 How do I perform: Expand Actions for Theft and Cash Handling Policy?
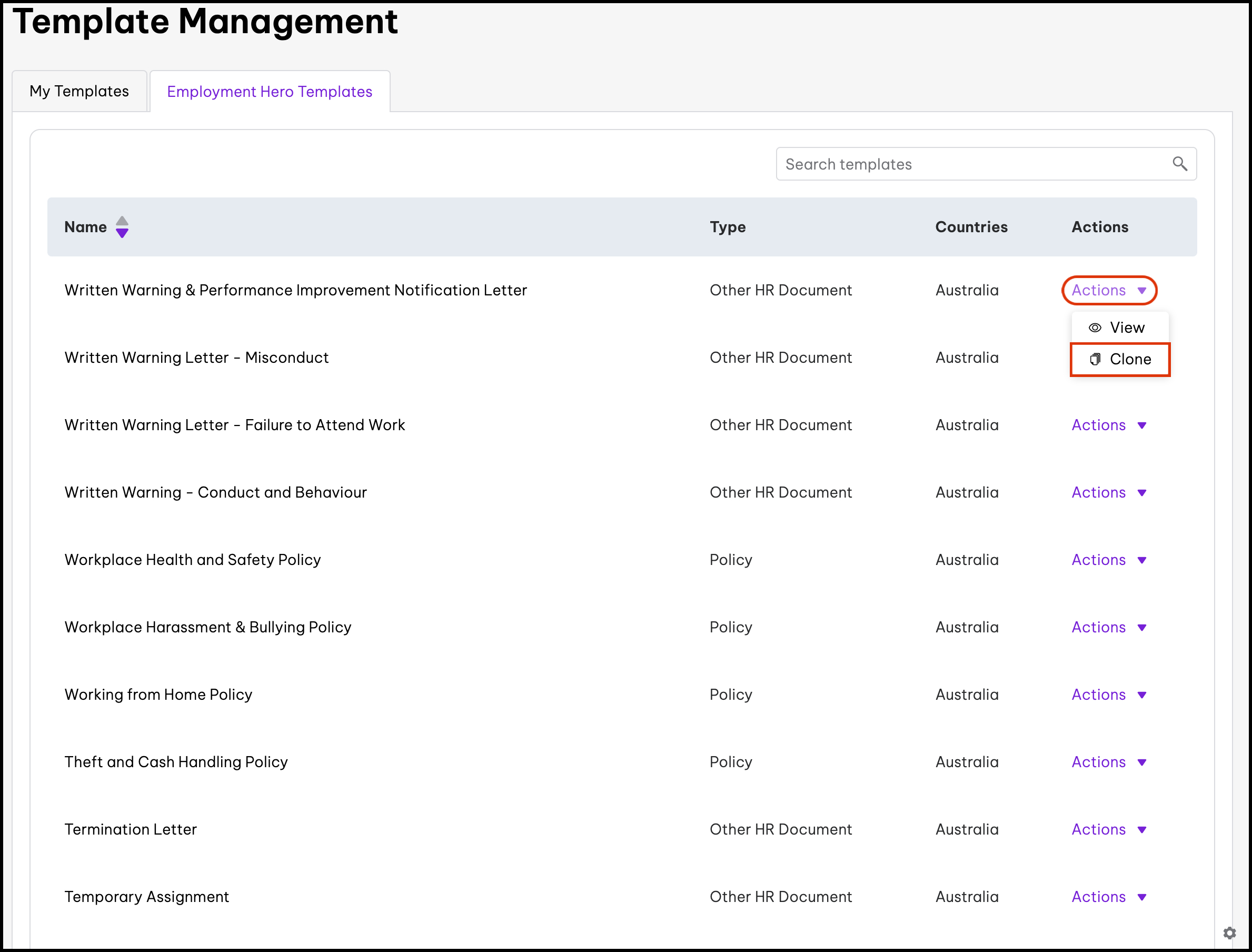tap(1109, 762)
